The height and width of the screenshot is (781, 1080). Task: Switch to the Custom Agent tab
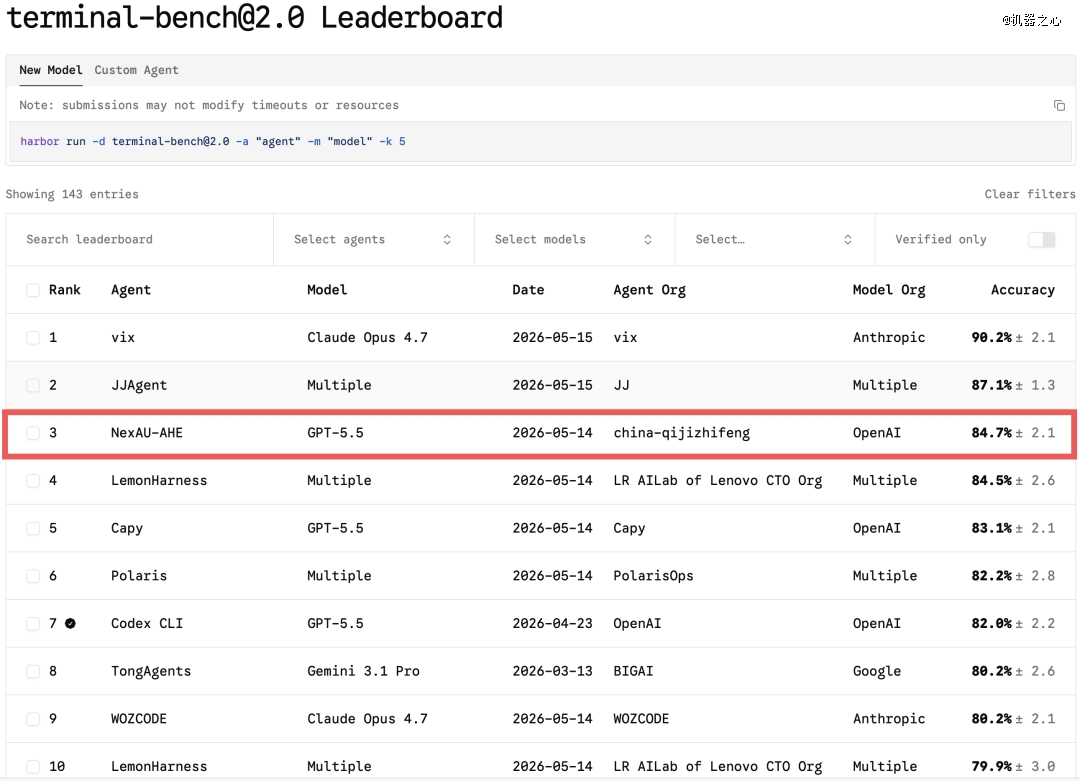tap(136, 70)
